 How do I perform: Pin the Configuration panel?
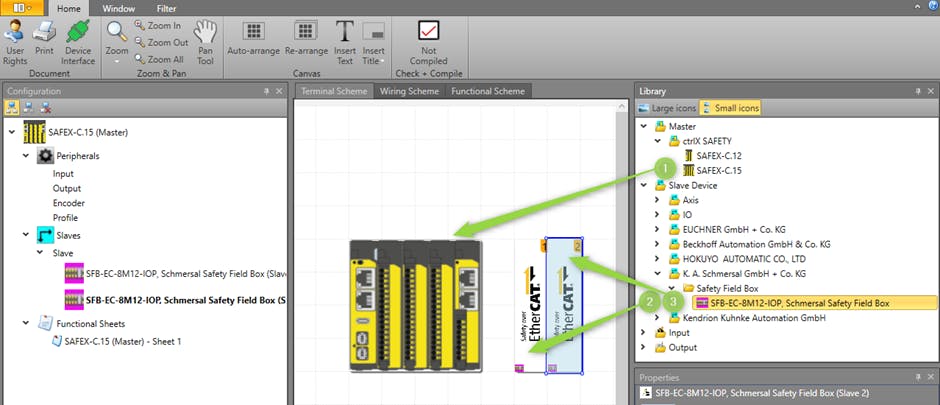pos(266,91)
